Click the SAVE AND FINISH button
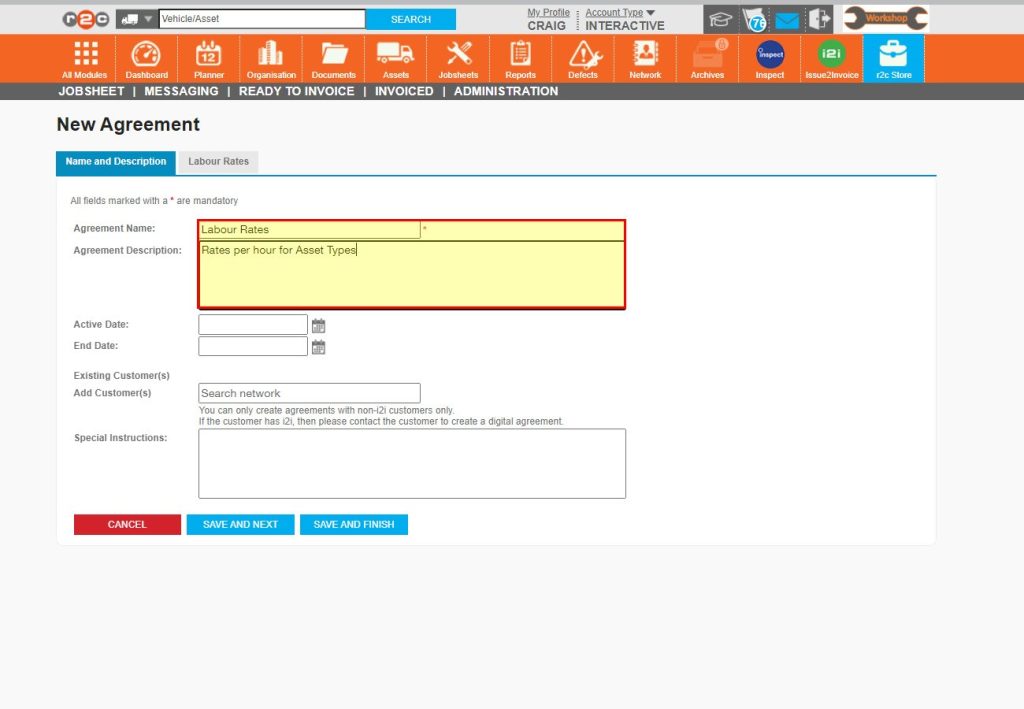 354,524
